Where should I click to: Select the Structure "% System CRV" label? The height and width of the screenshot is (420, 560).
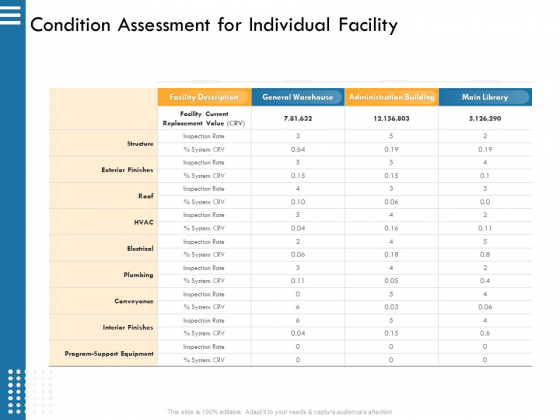coord(204,150)
